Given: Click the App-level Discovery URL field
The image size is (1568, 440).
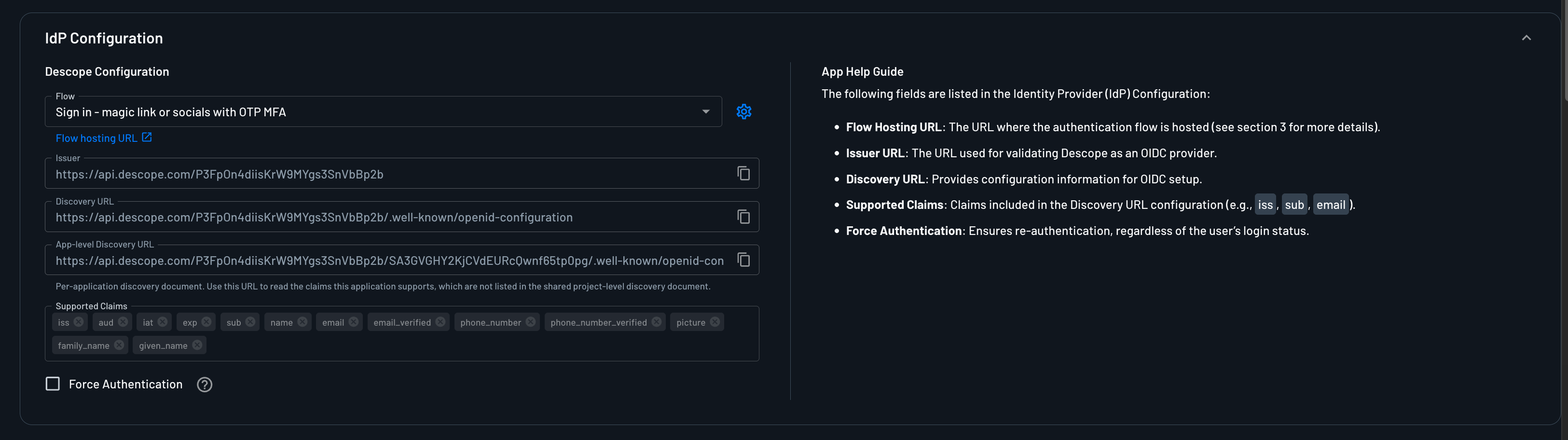Looking at the screenshot, I should coord(402,261).
